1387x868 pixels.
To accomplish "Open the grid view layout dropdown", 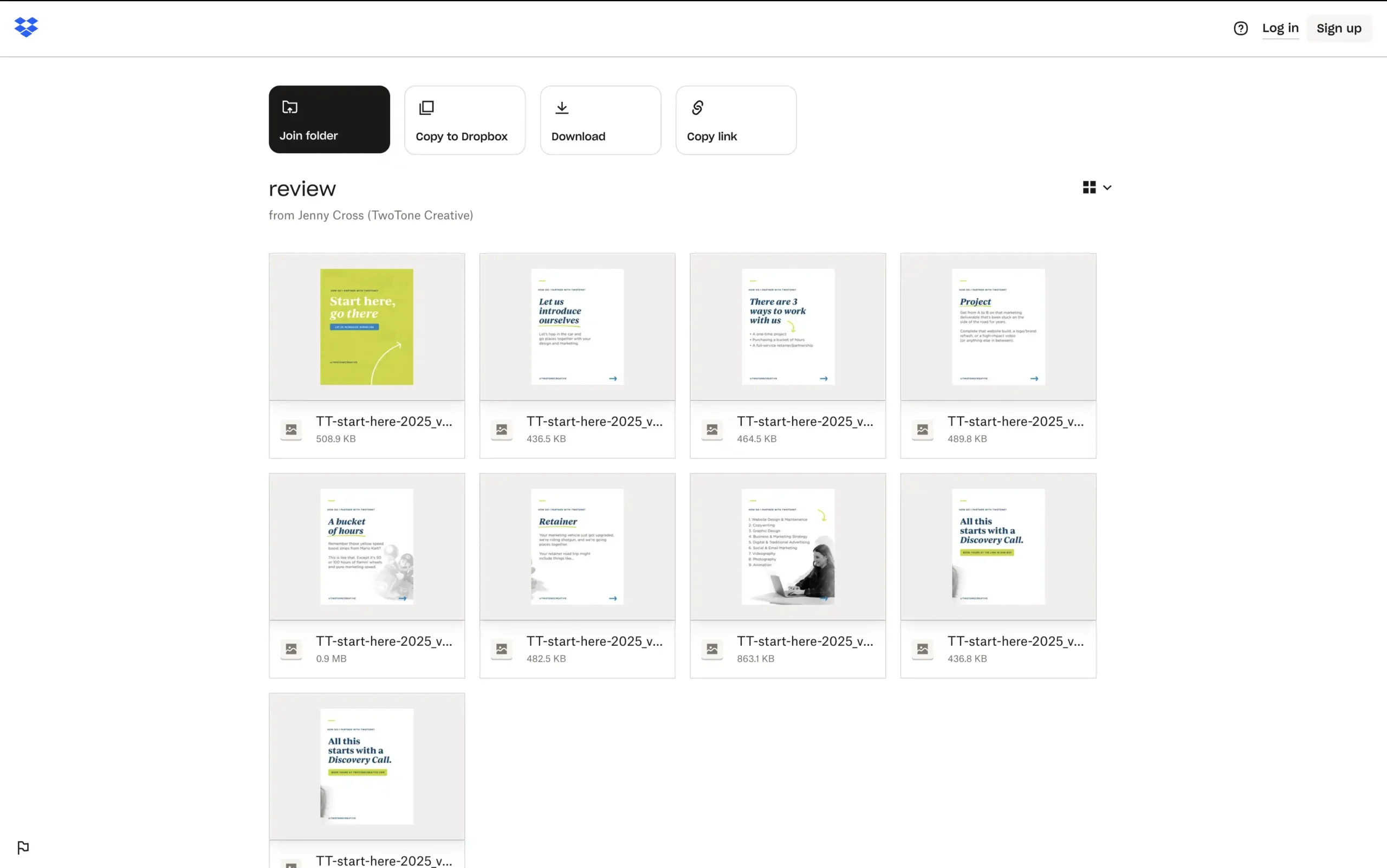I will coord(1097,187).
